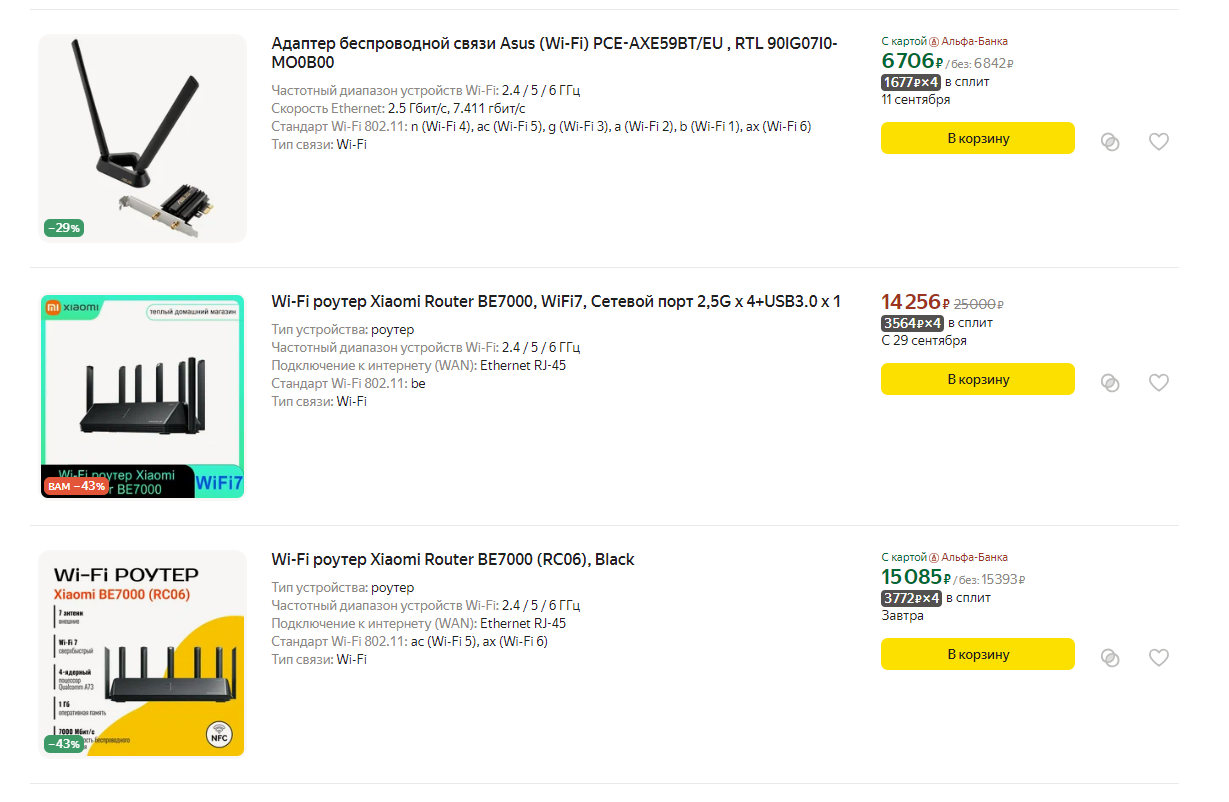Open Asus PCE-AXE59BT/EU adapter product title
1229x802 pixels.
tap(555, 53)
